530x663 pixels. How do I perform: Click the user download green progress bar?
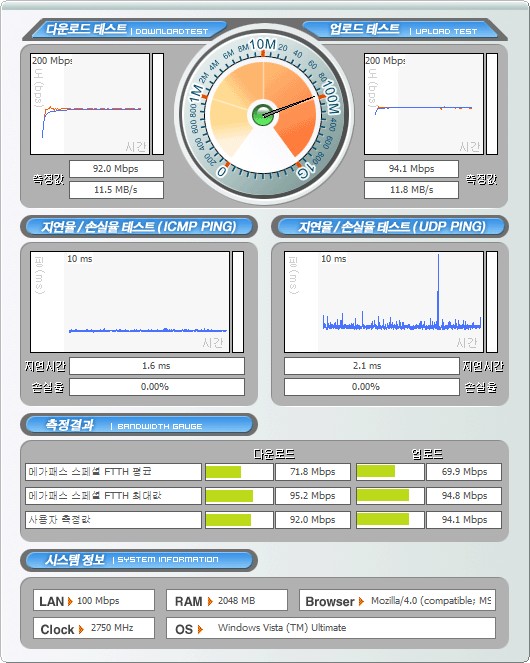tap(228, 520)
